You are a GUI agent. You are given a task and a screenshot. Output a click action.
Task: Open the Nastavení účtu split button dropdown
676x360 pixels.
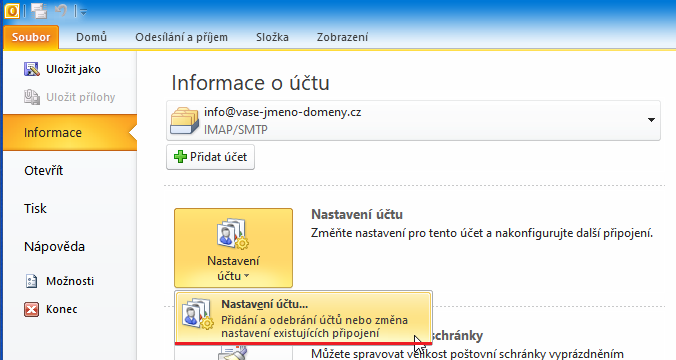(x=233, y=248)
